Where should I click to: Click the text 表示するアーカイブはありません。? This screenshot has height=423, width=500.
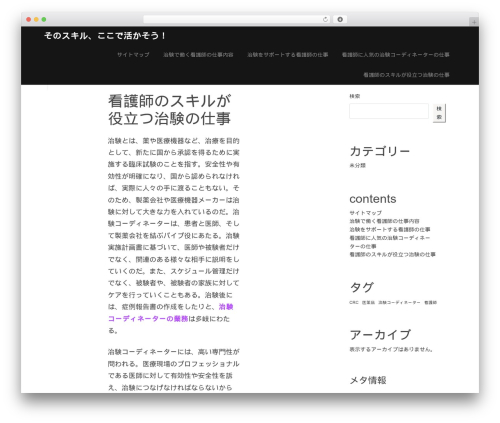tap(391, 350)
